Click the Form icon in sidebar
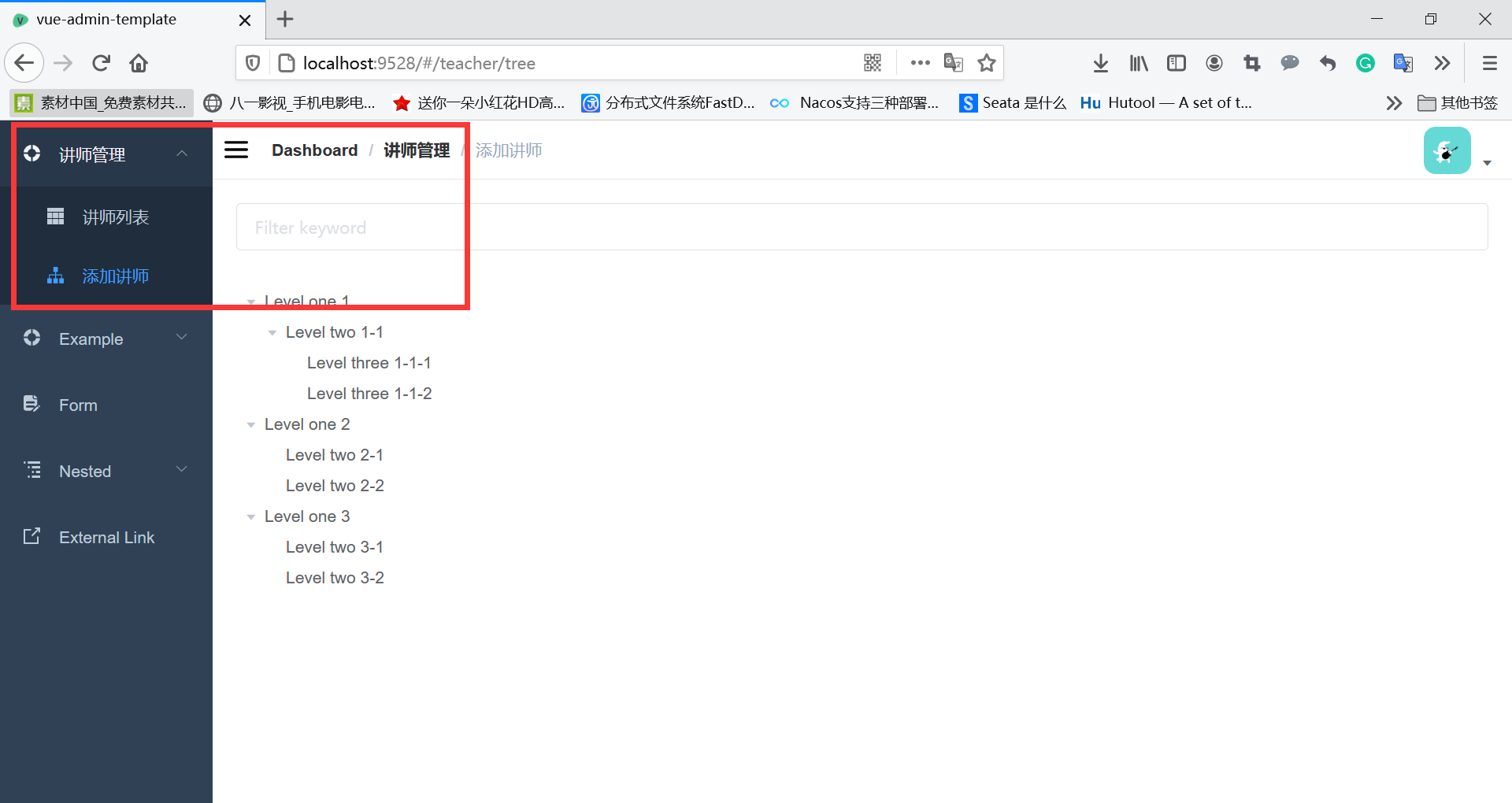Image resolution: width=1512 pixels, height=803 pixels. tap(31, 404)
